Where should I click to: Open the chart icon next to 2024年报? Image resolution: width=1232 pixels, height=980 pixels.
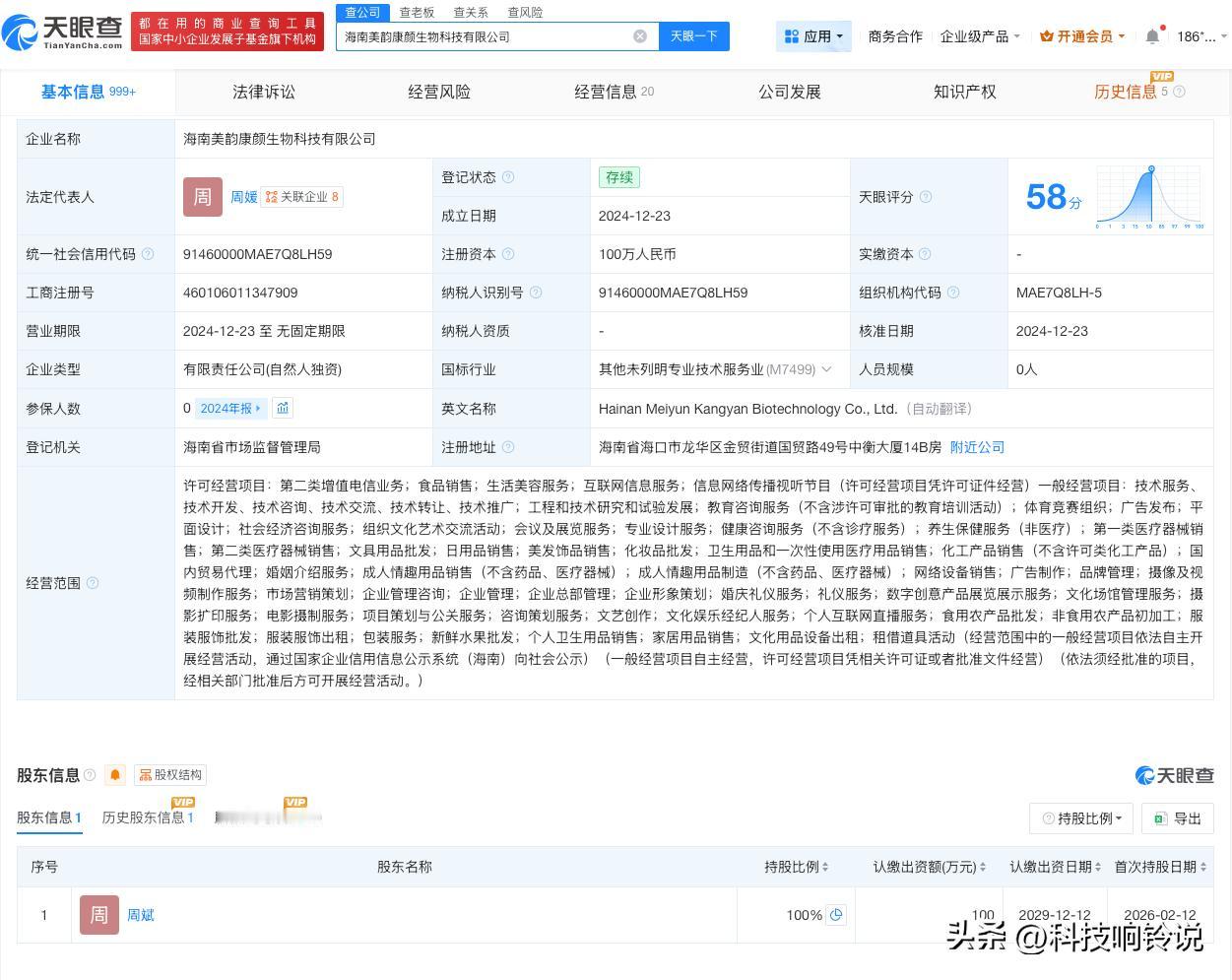(x=283, y=408)
